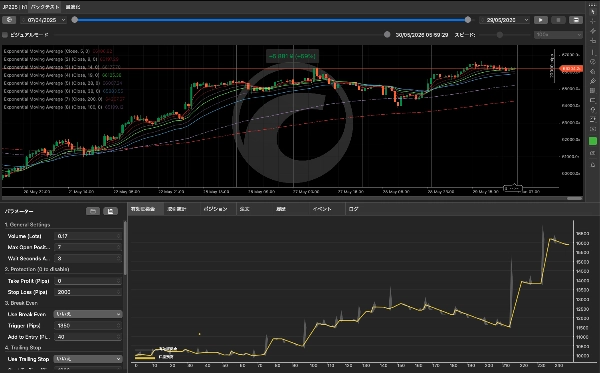Select the grid pattern drawing tool
The image size is (600, 373).
click(593, 91)
